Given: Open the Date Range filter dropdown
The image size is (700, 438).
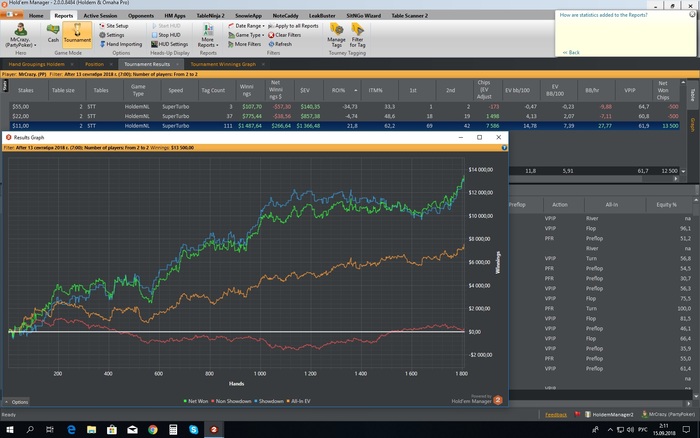Looking at the screenshot, I should tap(246, 26).
